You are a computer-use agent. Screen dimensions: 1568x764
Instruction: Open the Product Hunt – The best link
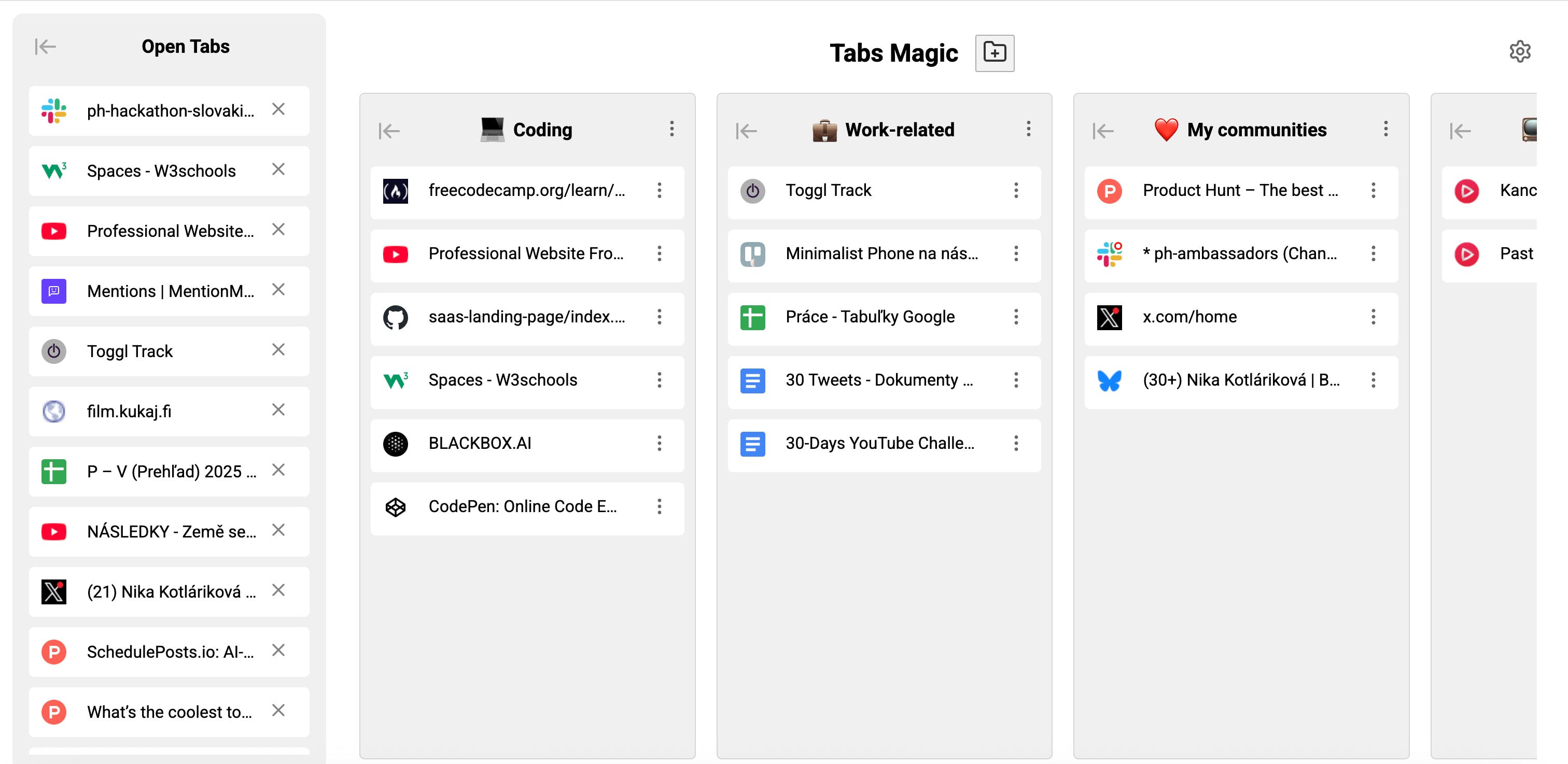point(1240,190)
